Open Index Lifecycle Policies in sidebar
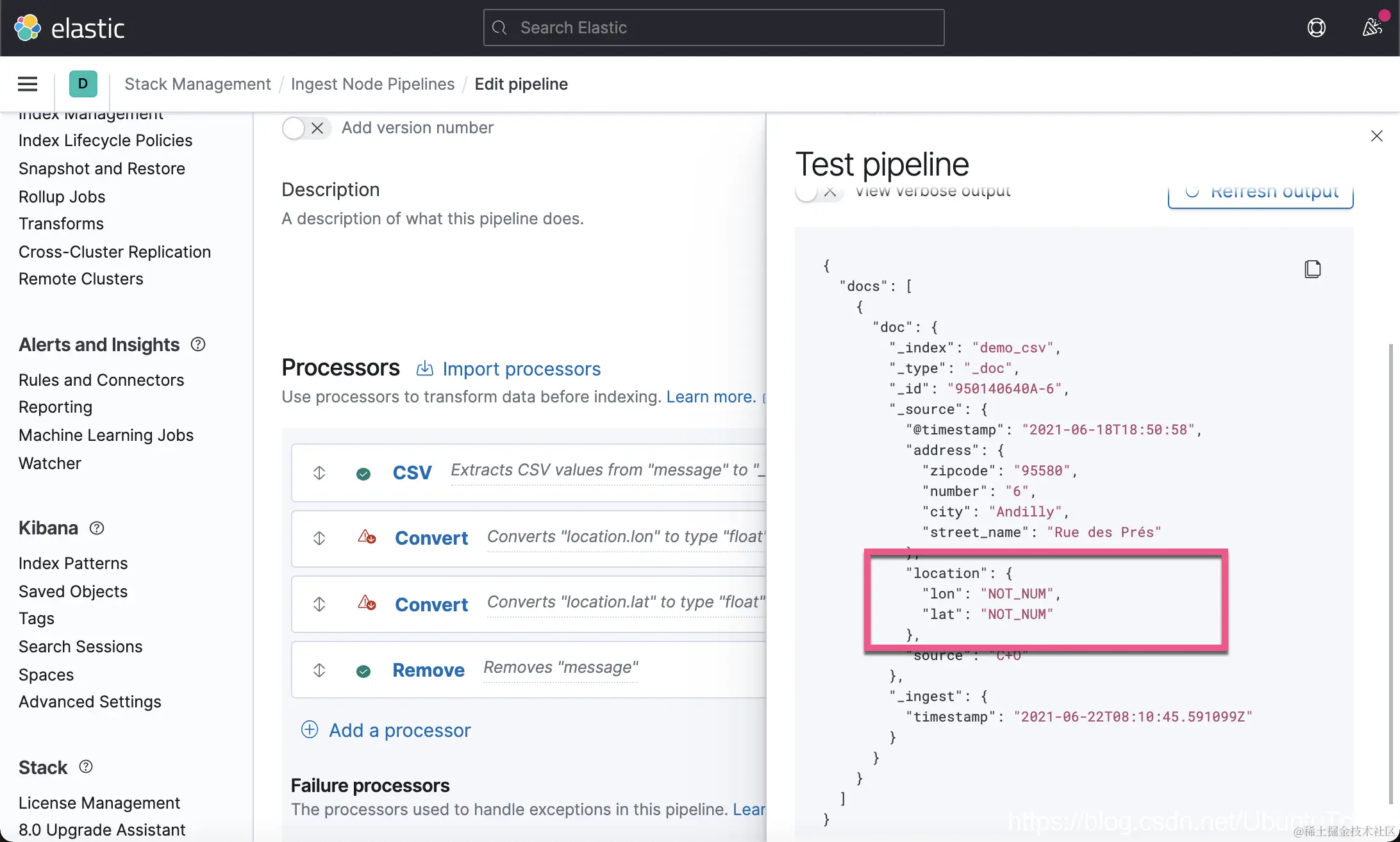Image resolution: width=1400 pixels, height=842 pixels. coord(105,140)
